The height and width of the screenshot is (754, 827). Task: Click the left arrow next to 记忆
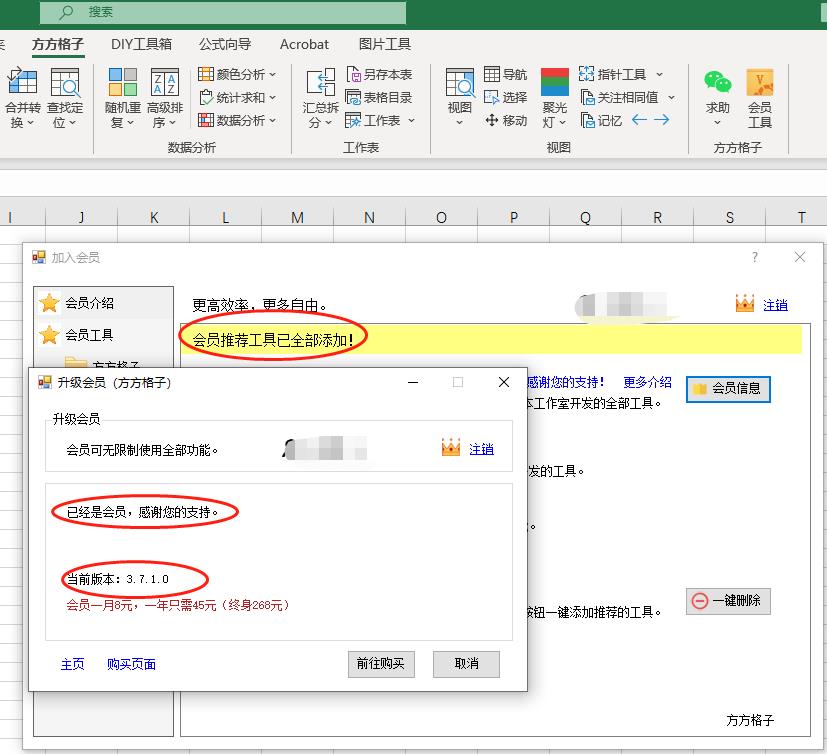pos(639,120)
